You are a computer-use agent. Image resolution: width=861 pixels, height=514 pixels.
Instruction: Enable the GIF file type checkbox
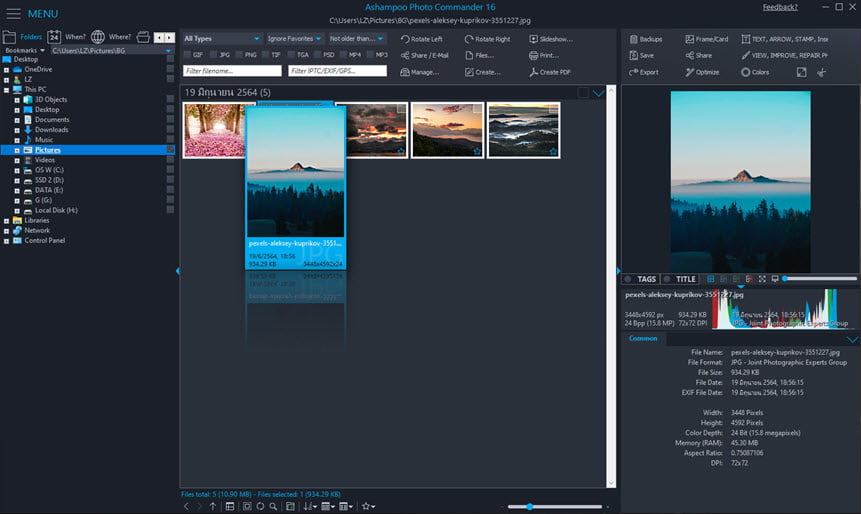pyautogui.click(x=187, y=55)
